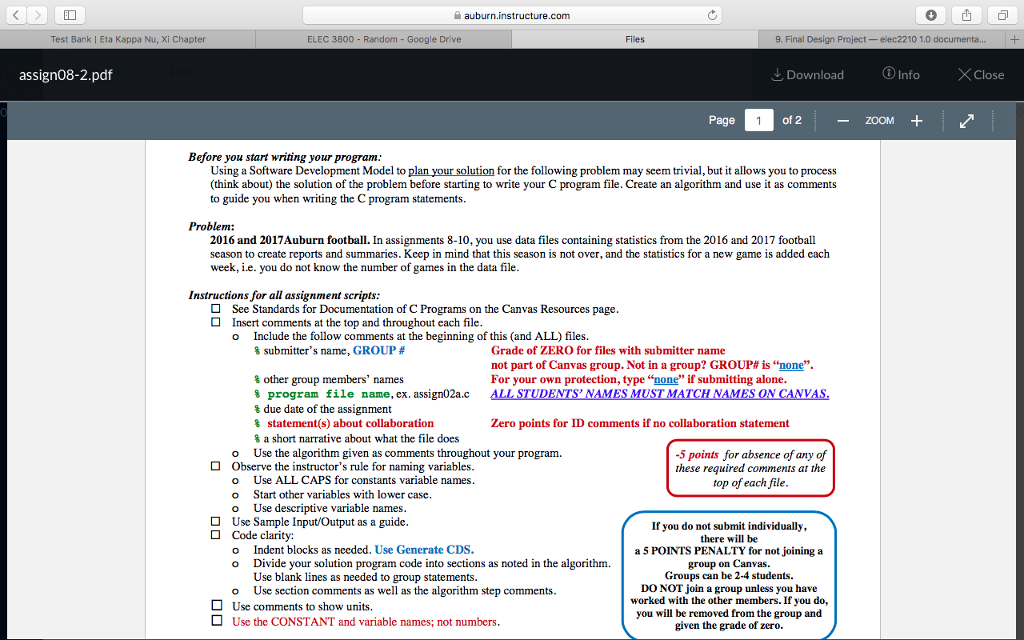Zoom out using the minus icon
The width and height of the screenshot is (1024, 640).
(843, 121)
